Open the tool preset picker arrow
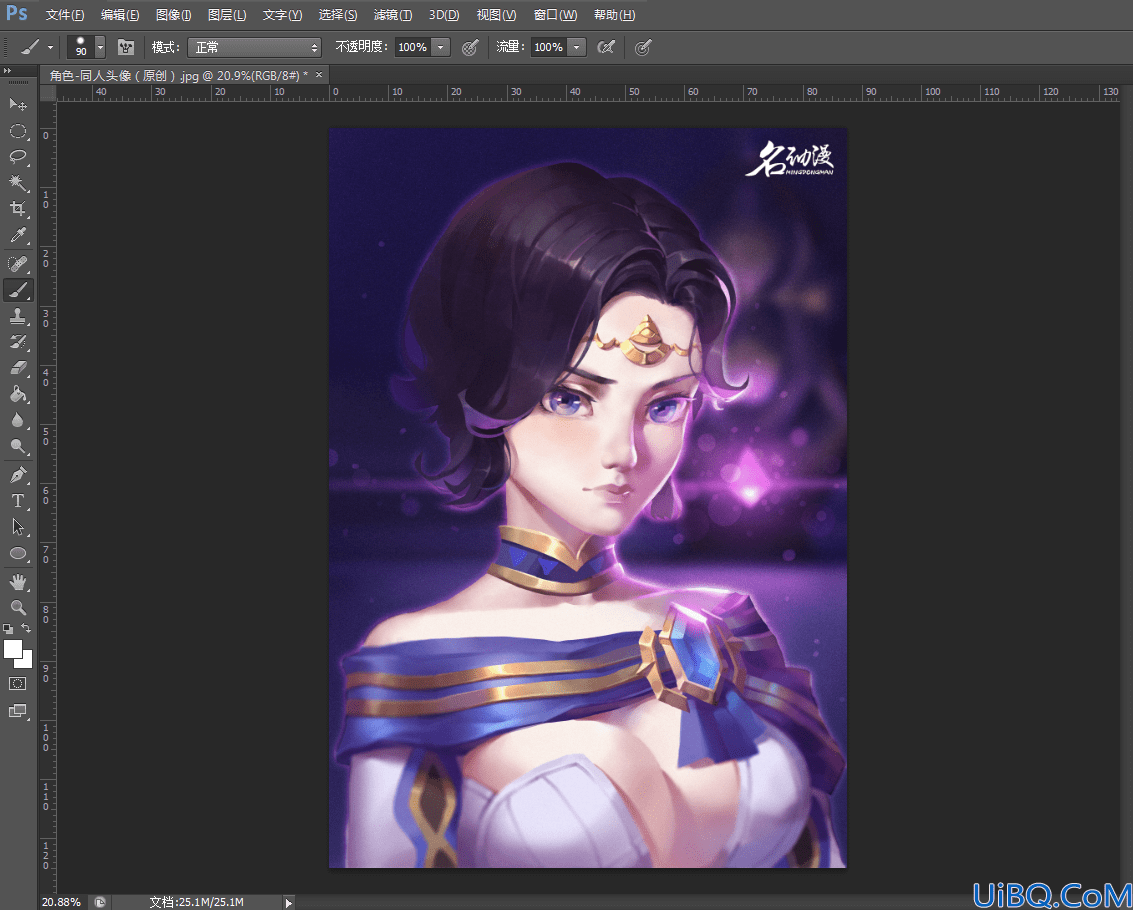 click(x=50, y=48)
